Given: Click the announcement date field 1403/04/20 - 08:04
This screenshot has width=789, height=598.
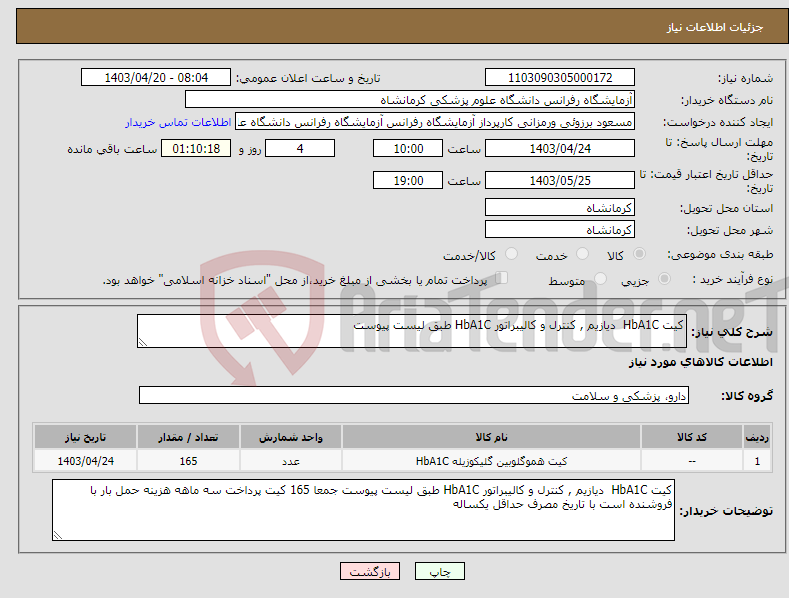Looking at the screenshot, I should [156, 78].
